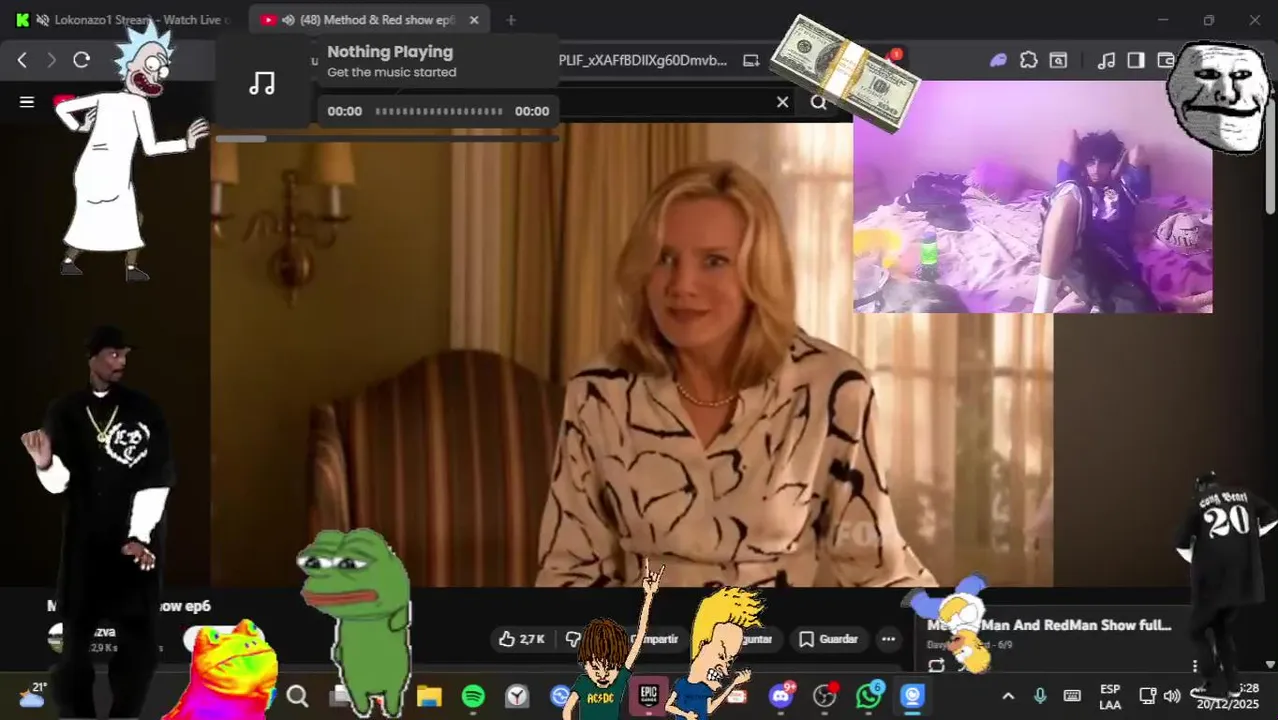This screenshot has height=720, width=1278.
Task: Open the volume speaker tray icon
Action: click(x=1172, y=696)
